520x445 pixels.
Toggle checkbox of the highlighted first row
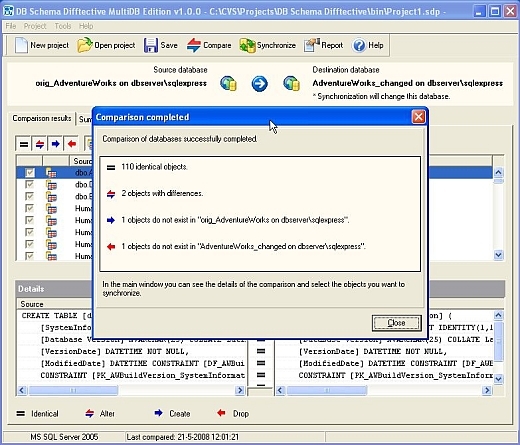tap(30, 172)
